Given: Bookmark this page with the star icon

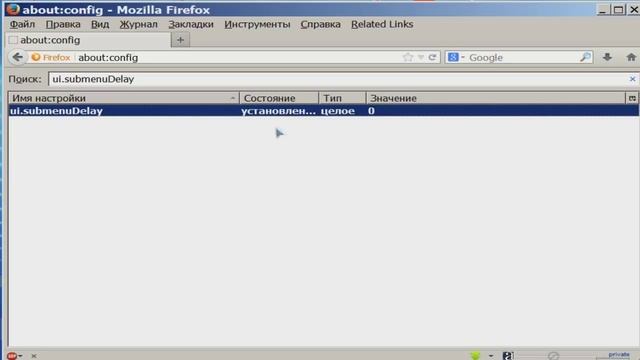Looking at the screenshot, I should point(407,57).
